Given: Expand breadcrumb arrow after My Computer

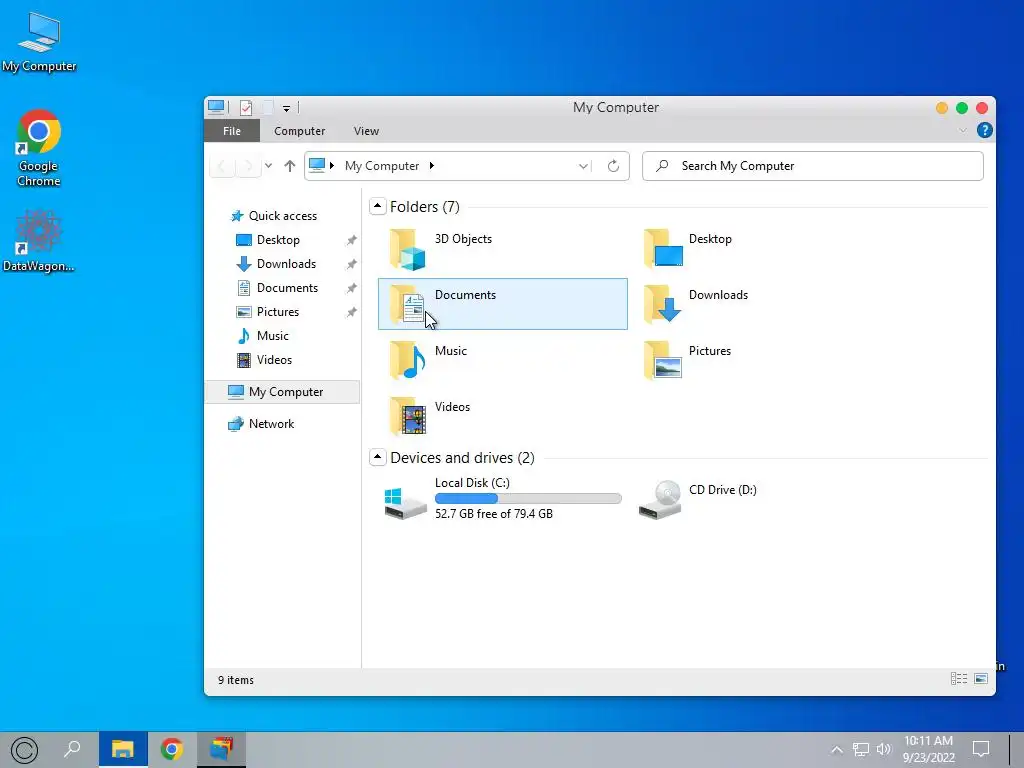Looking at the screenshot, I should [432, 166].
